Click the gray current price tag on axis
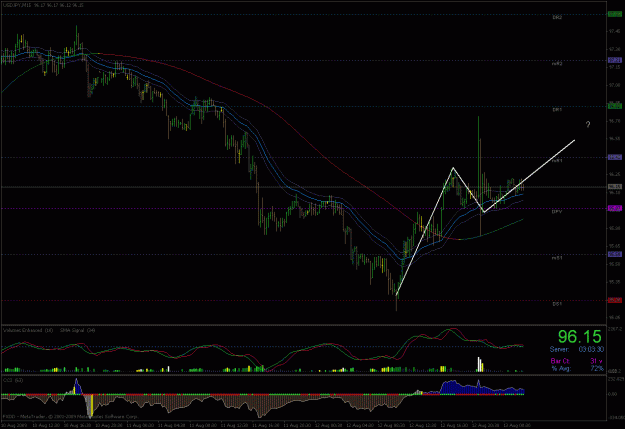Viewport: 625px width, 429px height. tap(615, 187)
